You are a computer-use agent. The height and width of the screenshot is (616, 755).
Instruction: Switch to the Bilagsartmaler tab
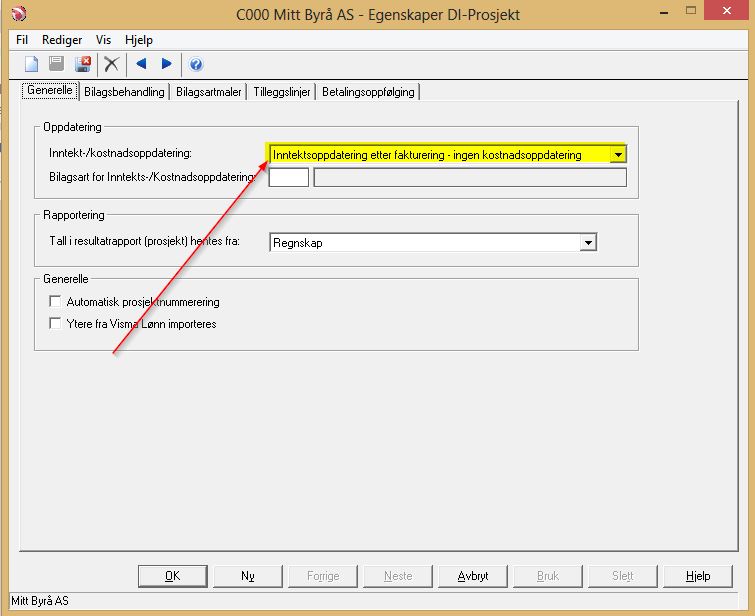click(208, 92)
